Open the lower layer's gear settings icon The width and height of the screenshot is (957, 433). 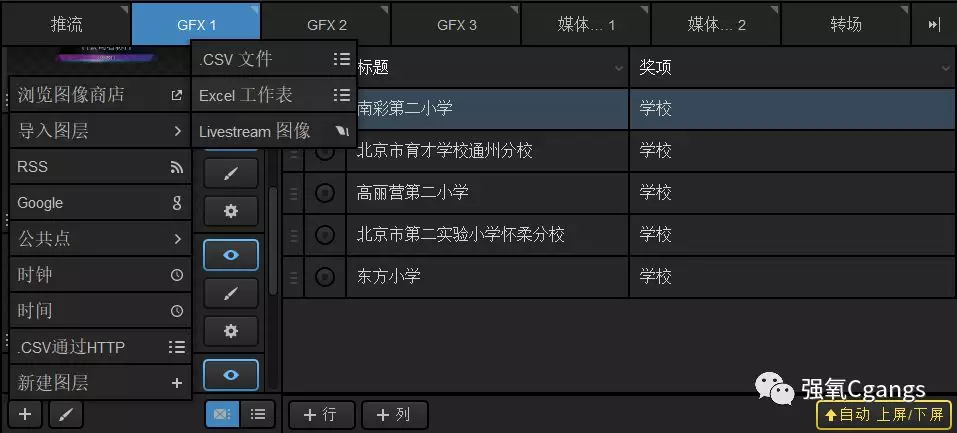[x=231, y=331]
